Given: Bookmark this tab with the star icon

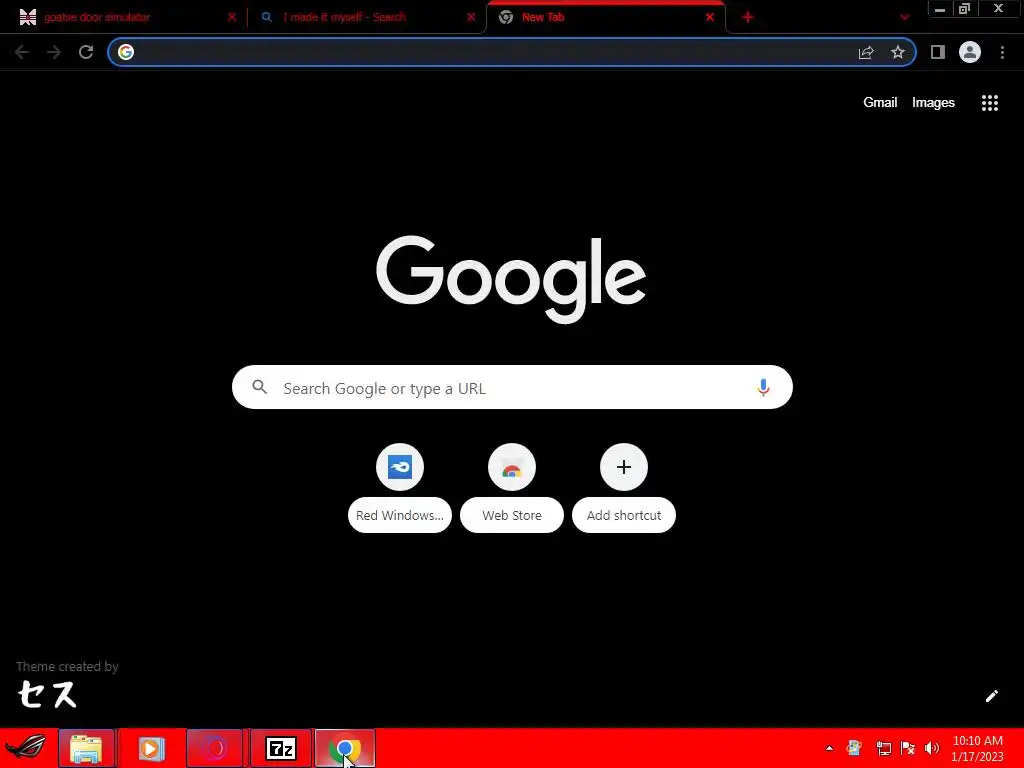Looking at the screenshot, I should click(898, 52).
